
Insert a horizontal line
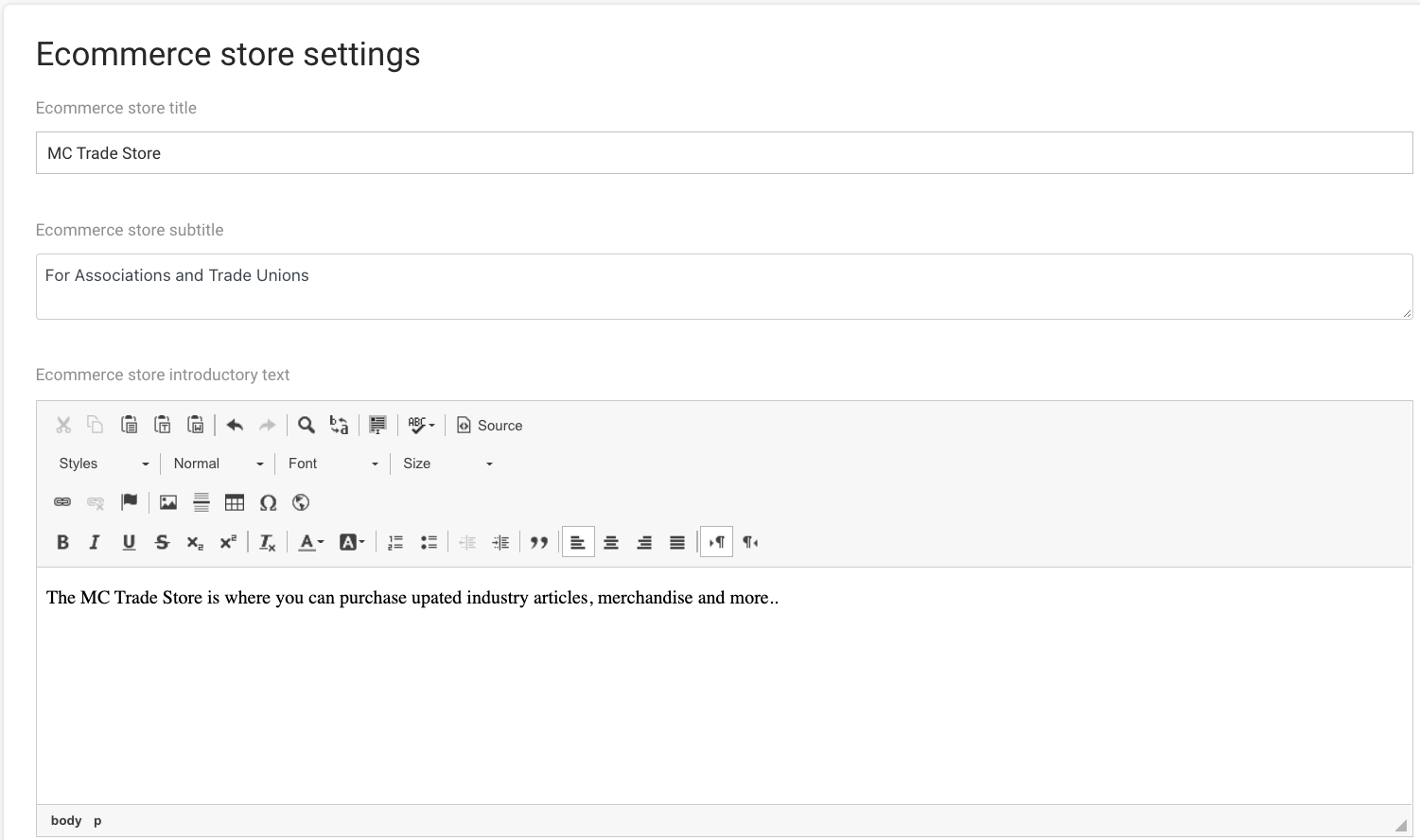click(x=202, y=502)
